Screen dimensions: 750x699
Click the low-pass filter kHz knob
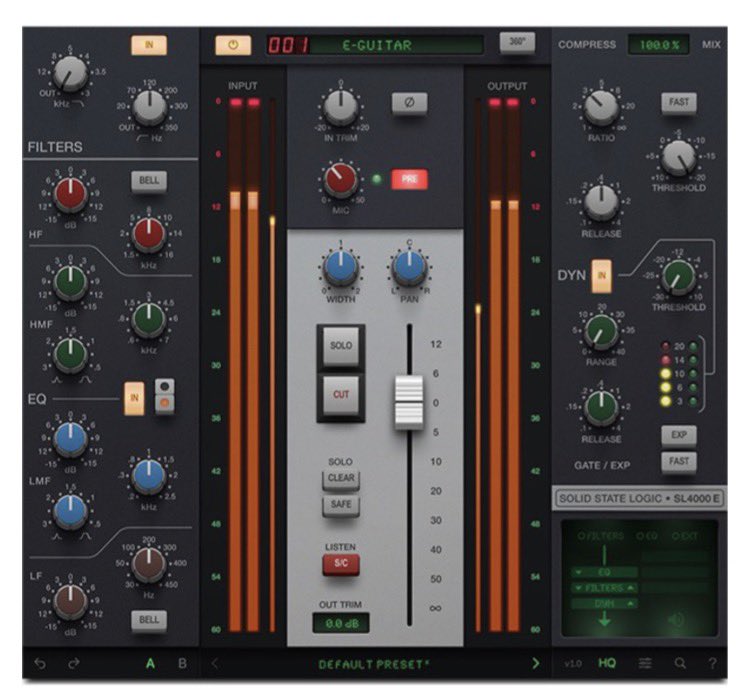[70, 73]
